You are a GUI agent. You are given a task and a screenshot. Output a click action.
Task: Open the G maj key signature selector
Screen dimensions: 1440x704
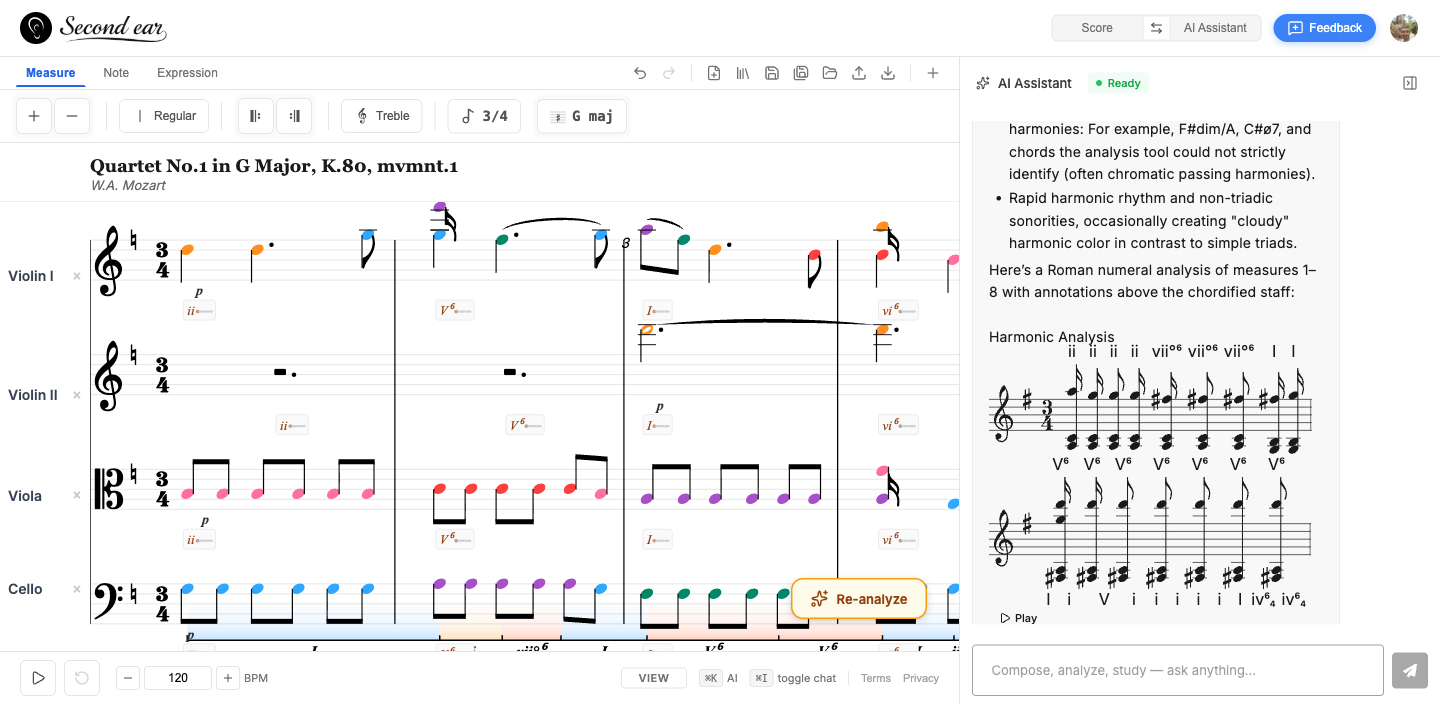[581, 116]
